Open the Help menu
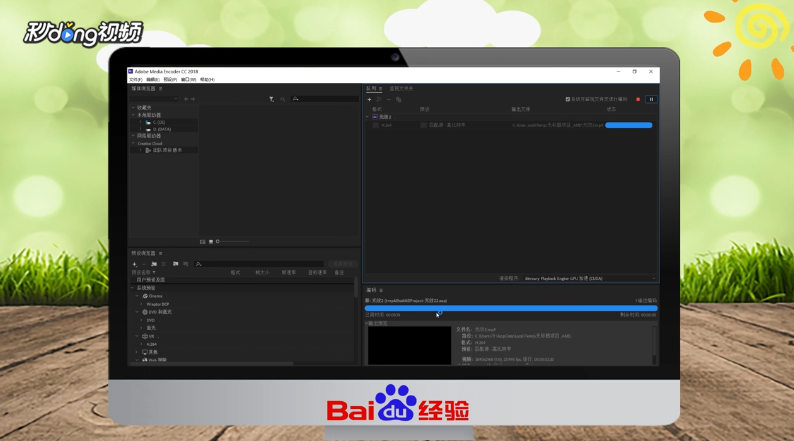 (207, 79)
